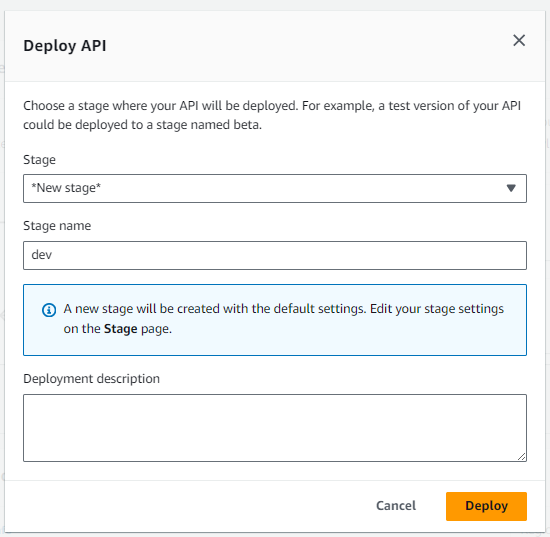Image resolution: width=550 pixels, height=537 pixels.
Task: Select the *New stage* text in combo box
Action: (66, 188)
